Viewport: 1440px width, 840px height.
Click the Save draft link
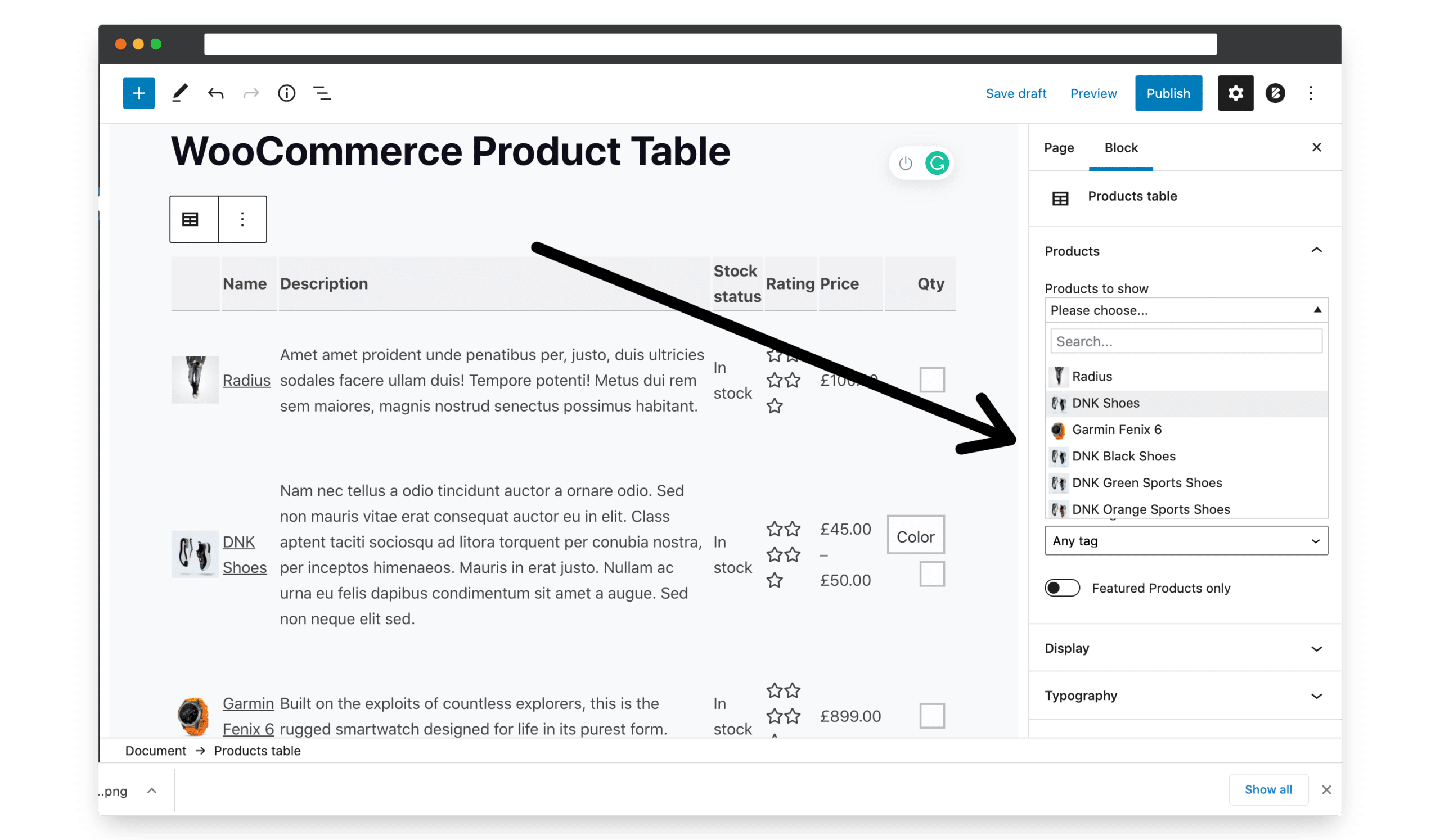[x=1016, y=94]
